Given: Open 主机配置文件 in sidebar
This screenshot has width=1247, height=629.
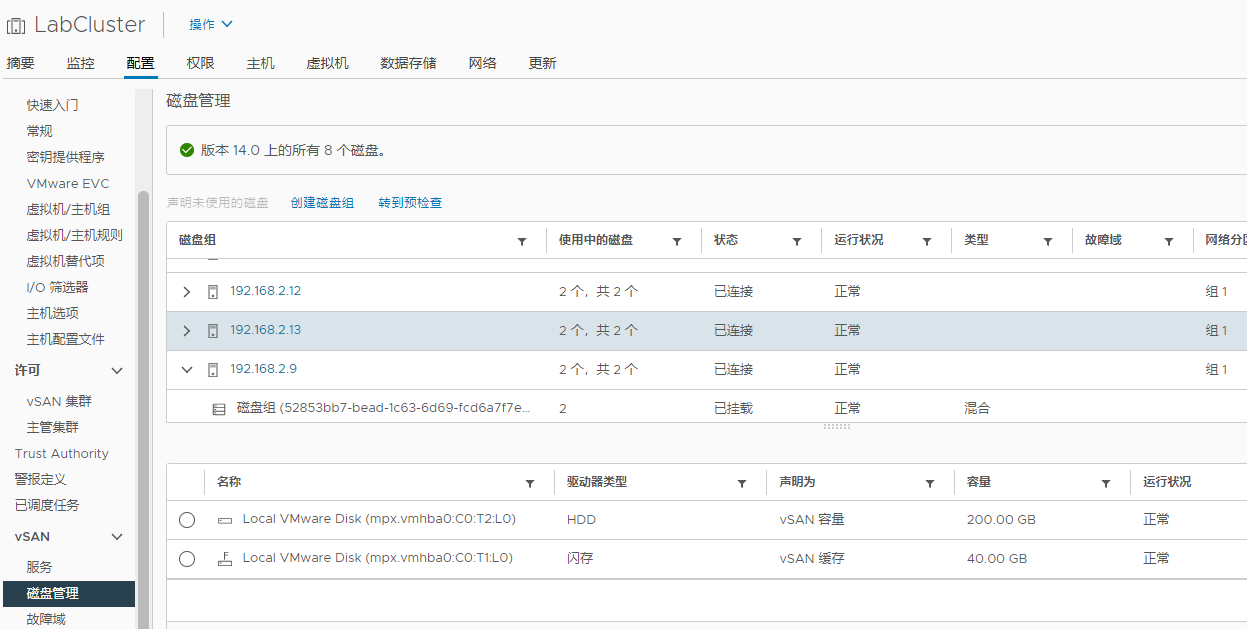Looking at the screenshot, I should pyautogui.click(x=66, y=339).
